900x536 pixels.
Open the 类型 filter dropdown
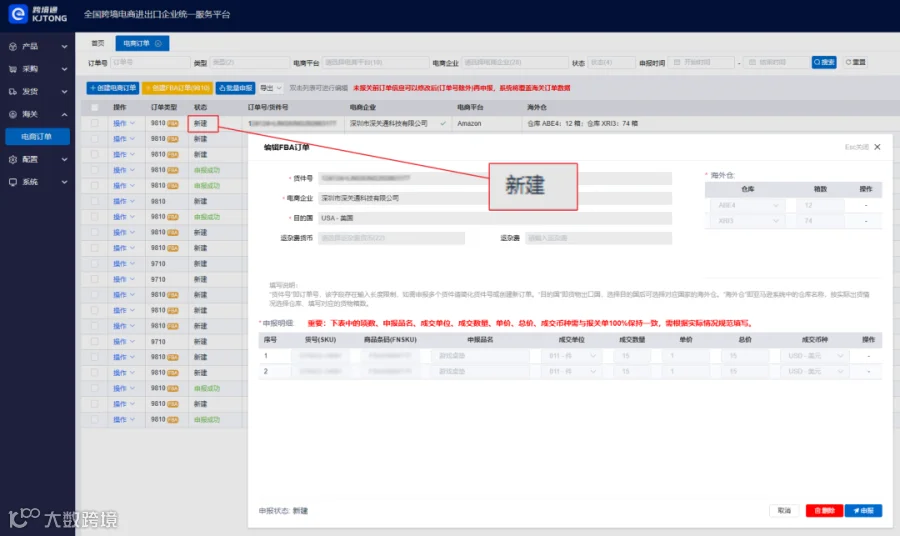pyautogui.click(x=249, y=62)
